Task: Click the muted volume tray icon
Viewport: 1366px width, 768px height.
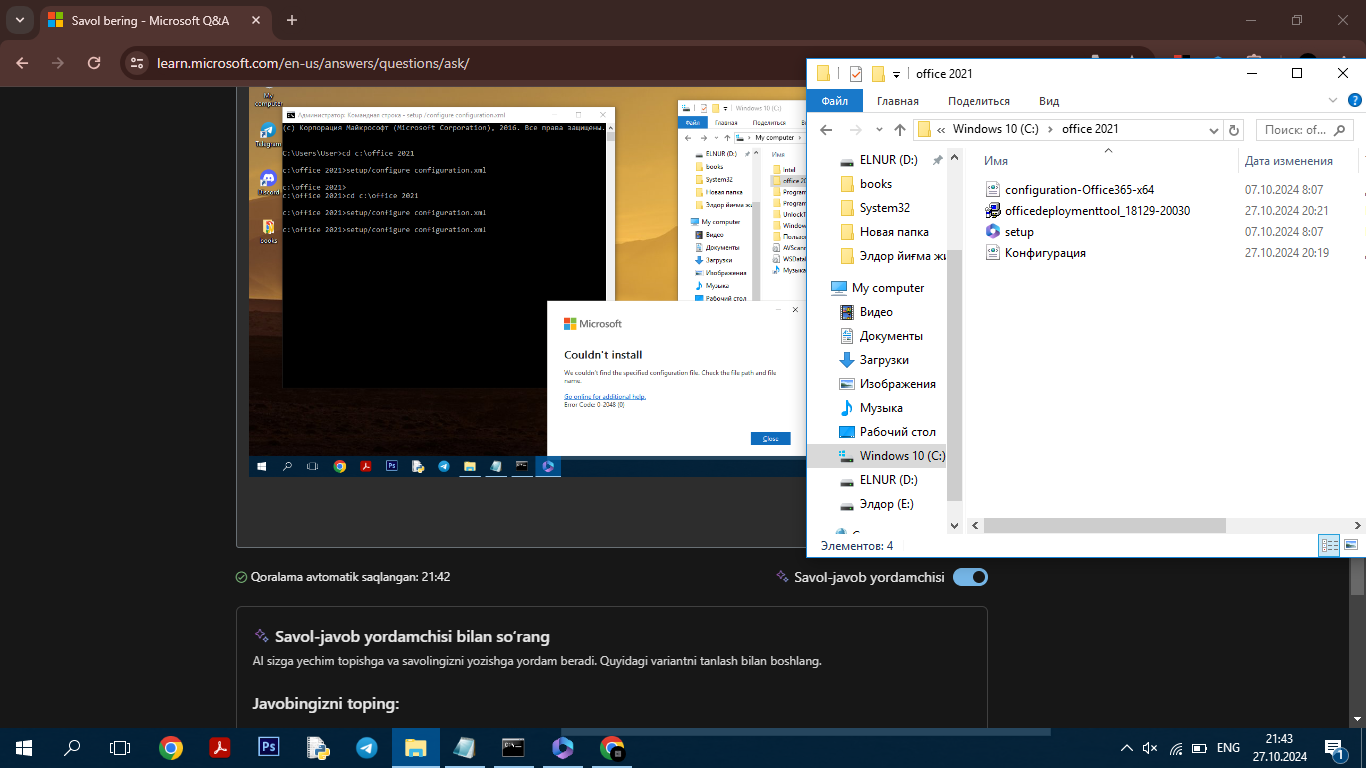Action: tap(1150, 748)
